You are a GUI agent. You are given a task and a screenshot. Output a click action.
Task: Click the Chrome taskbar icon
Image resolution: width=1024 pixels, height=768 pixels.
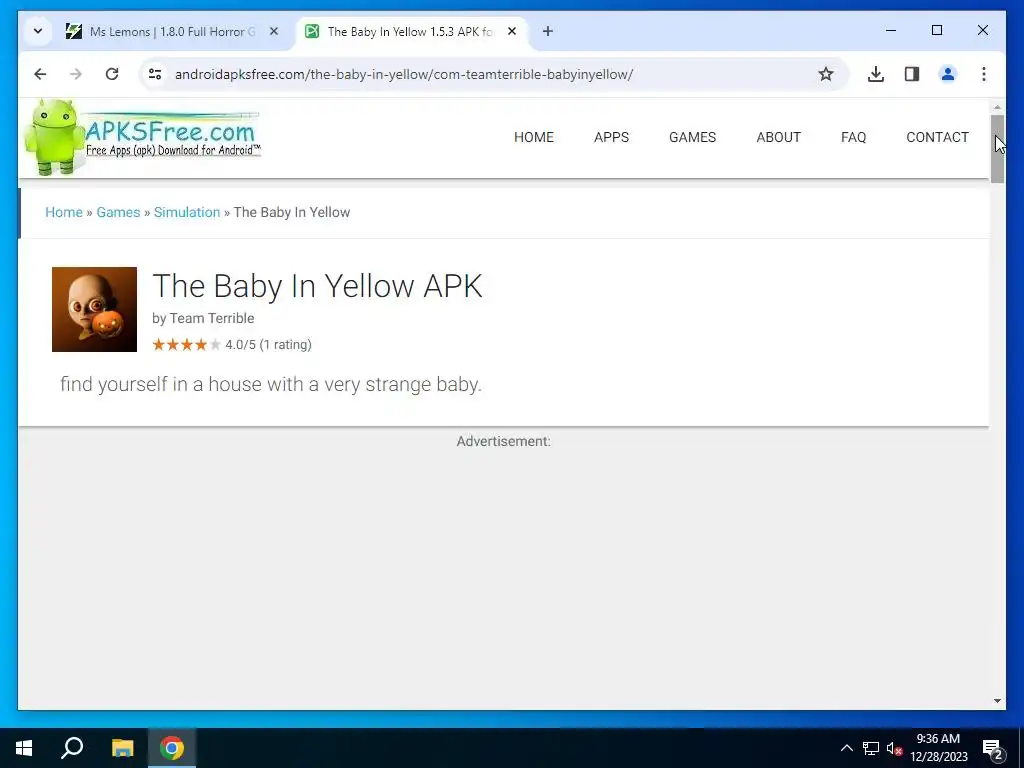(172, 748)
